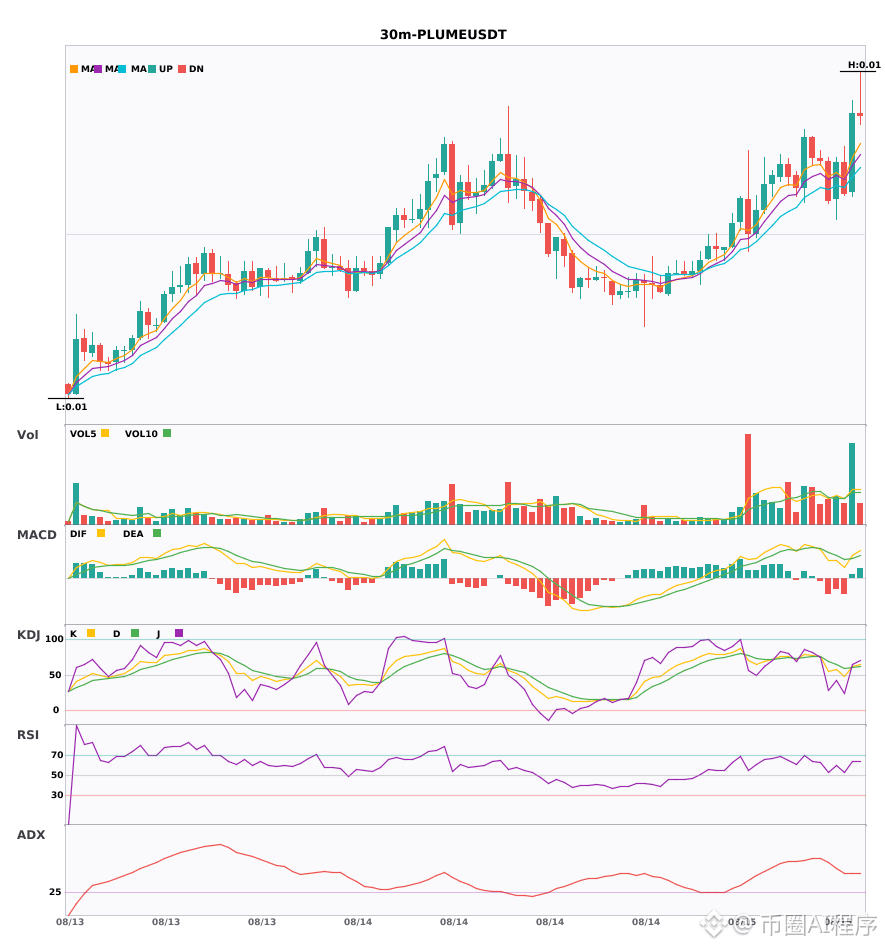Click the RSI 30 level label
This screenshot has width=885, height=950.
[x=57, y=795]
